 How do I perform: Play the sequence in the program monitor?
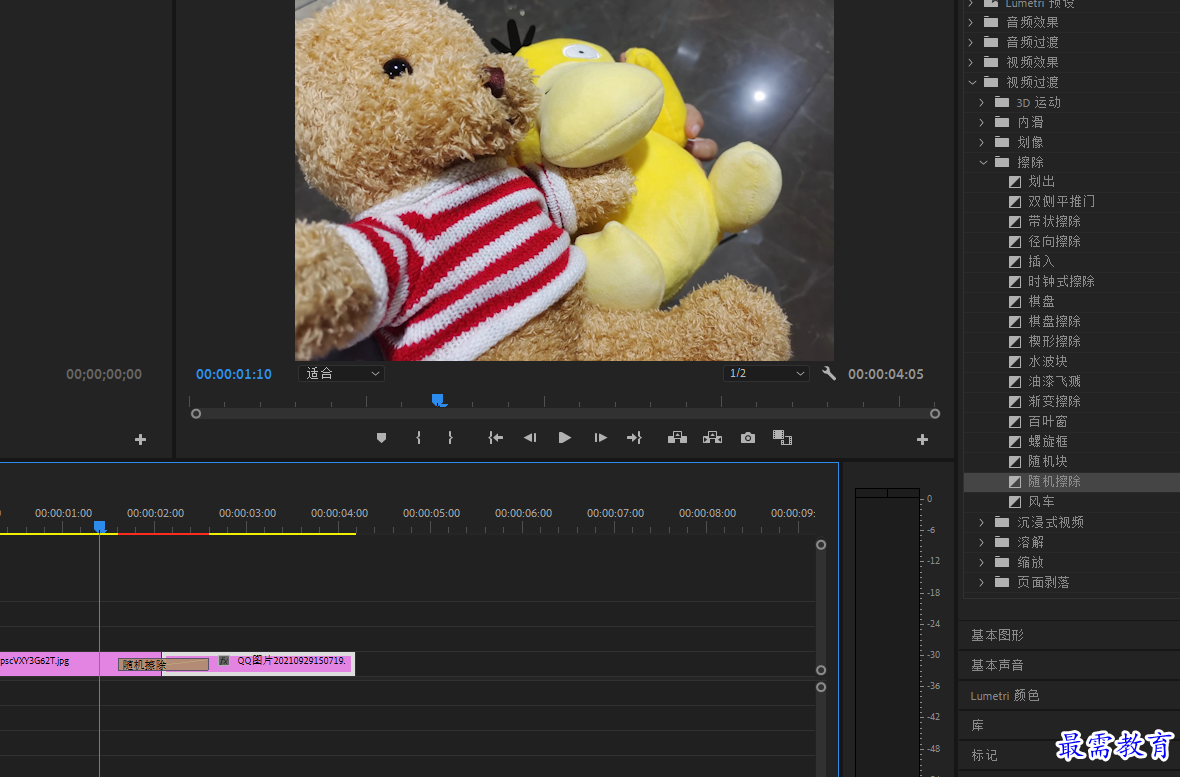click(564, 437)
